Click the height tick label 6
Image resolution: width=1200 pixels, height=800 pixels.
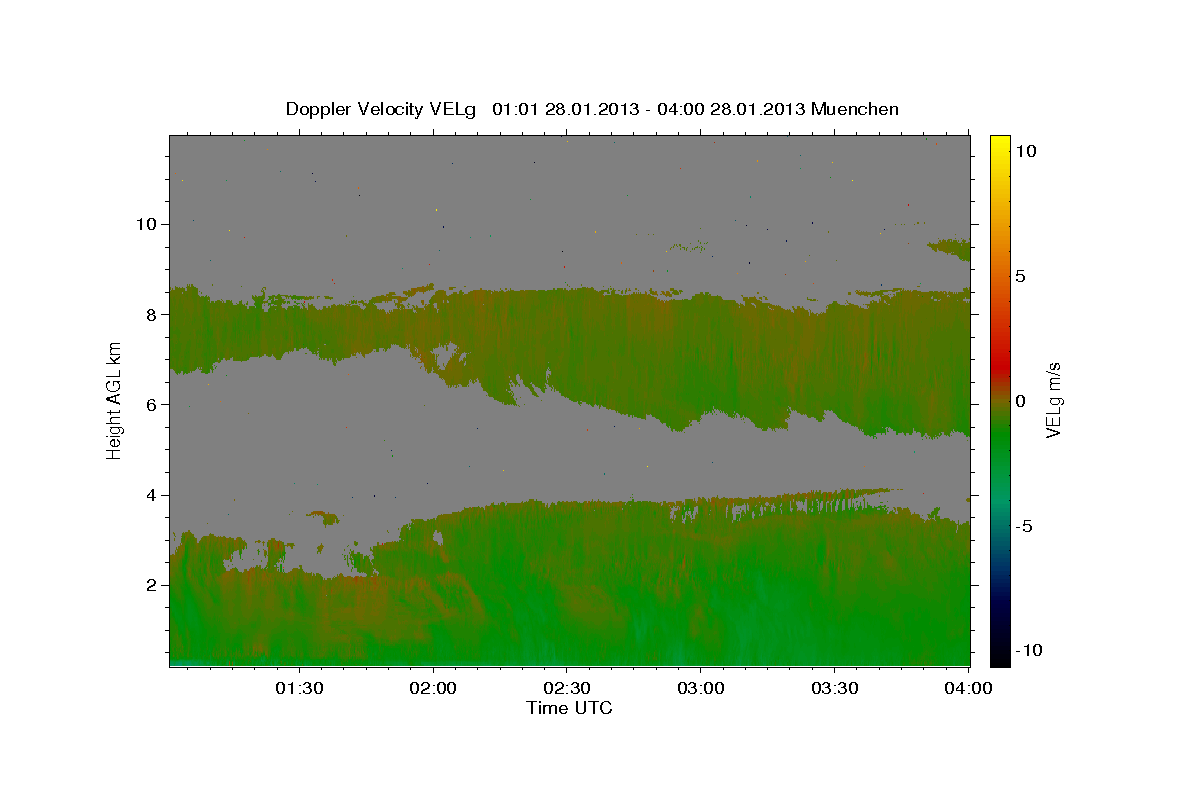154,404
